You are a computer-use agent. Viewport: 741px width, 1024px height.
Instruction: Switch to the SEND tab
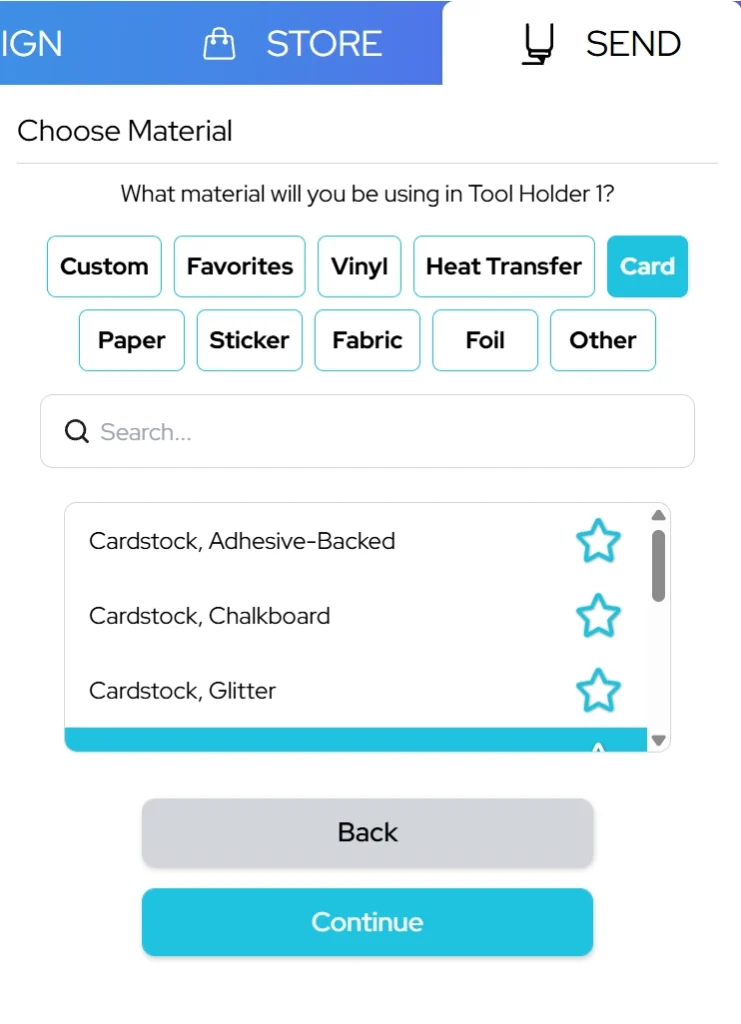coord(632,44)
